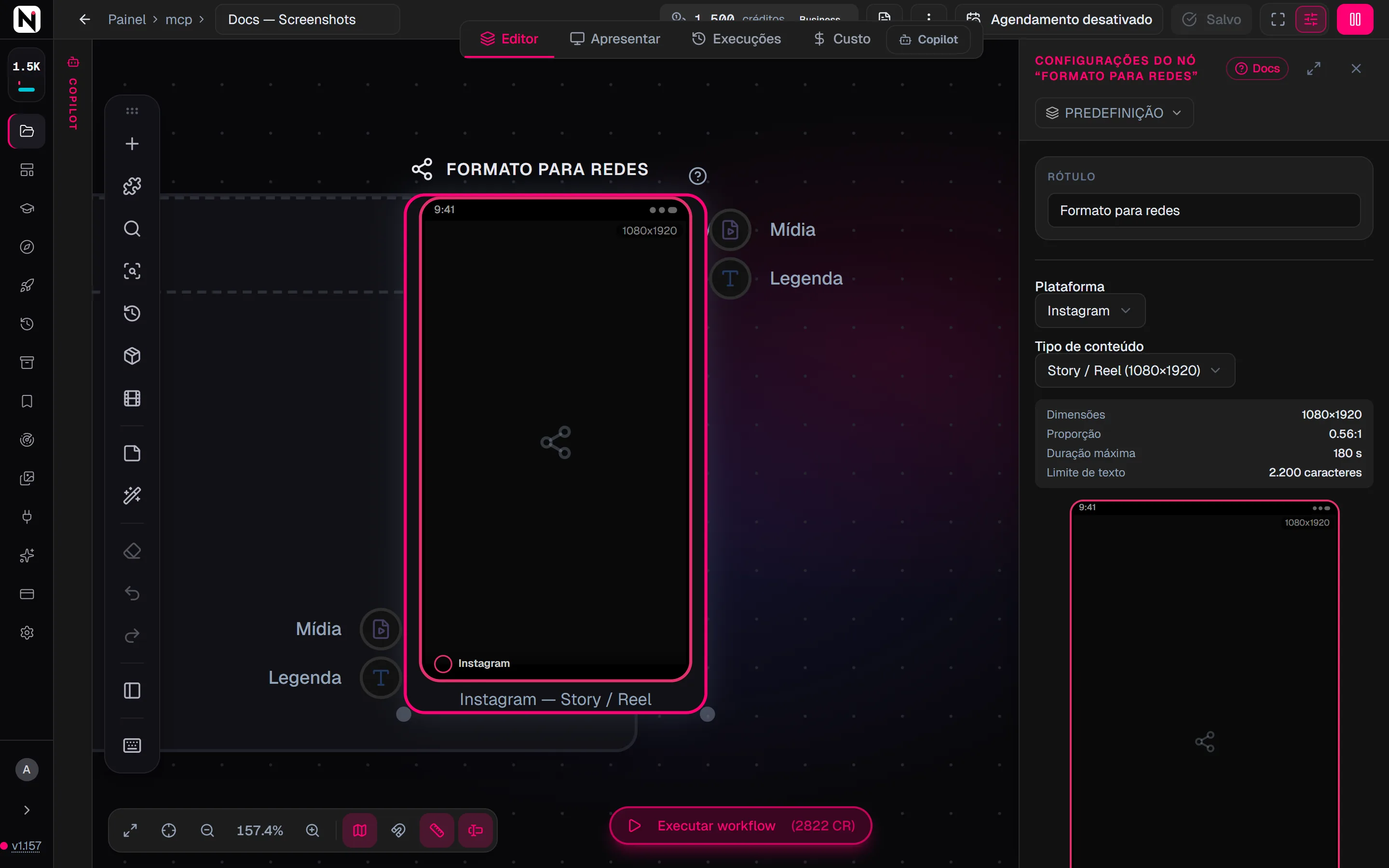This screenshot has height=868, width=1389.
Task: Switch to the Execuções tab
Action: tap(736, 39)
